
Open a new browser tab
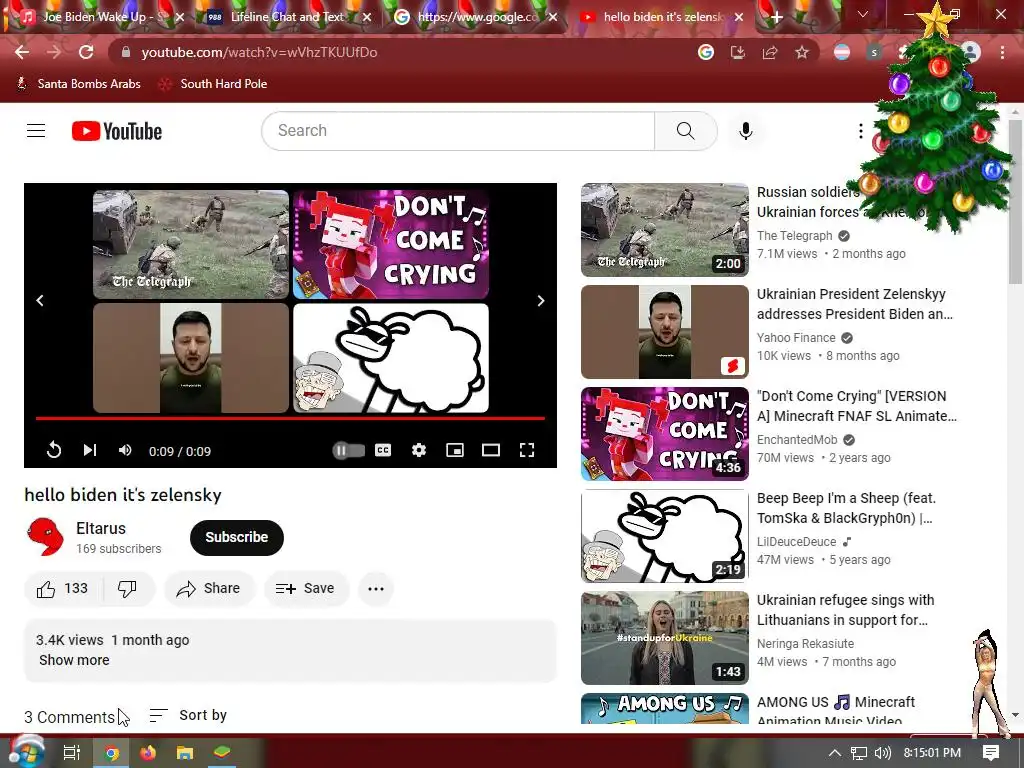click(x=776, y=18)
